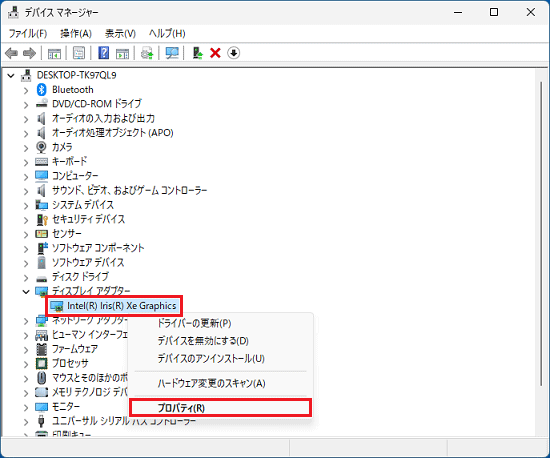The height and width of the screenshot is (458, 550).
Task: Expand the Bluetooth category
Action: [26, 90]
